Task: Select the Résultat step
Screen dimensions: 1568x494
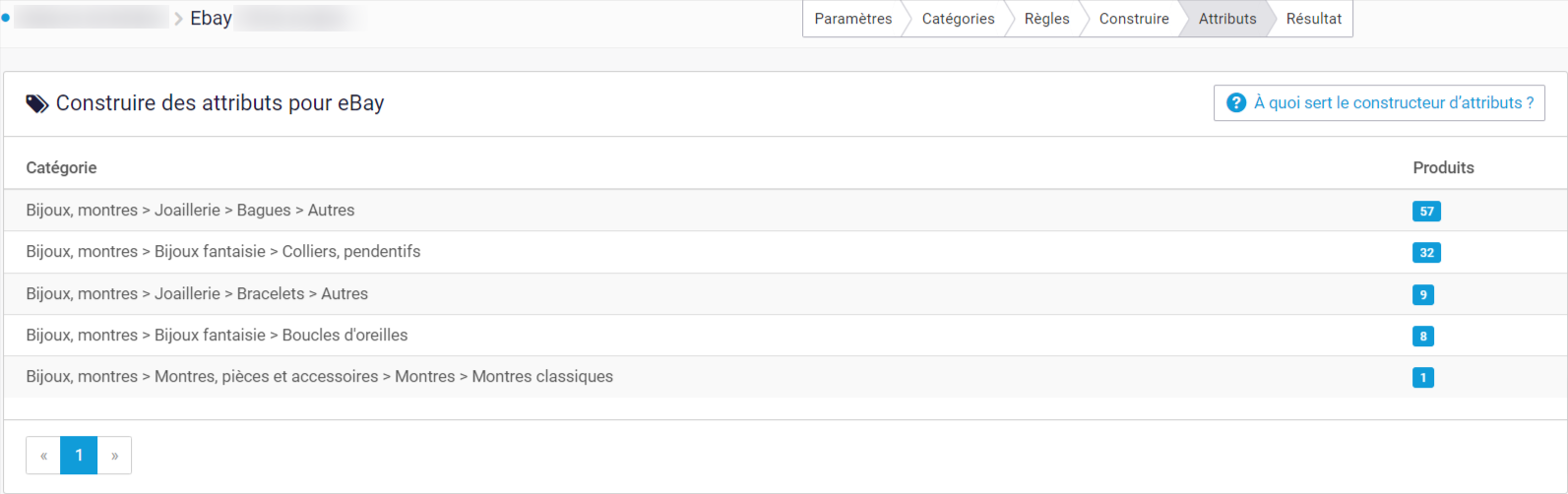Action: (x=1313, y=19)
